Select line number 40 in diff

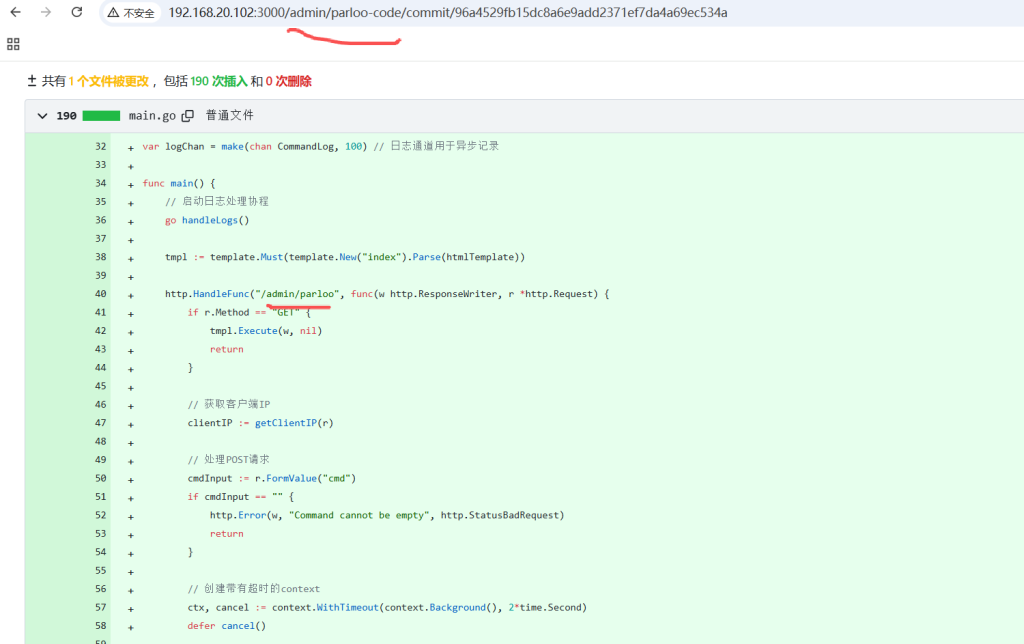pyautogui.click(x=99, y=294)
